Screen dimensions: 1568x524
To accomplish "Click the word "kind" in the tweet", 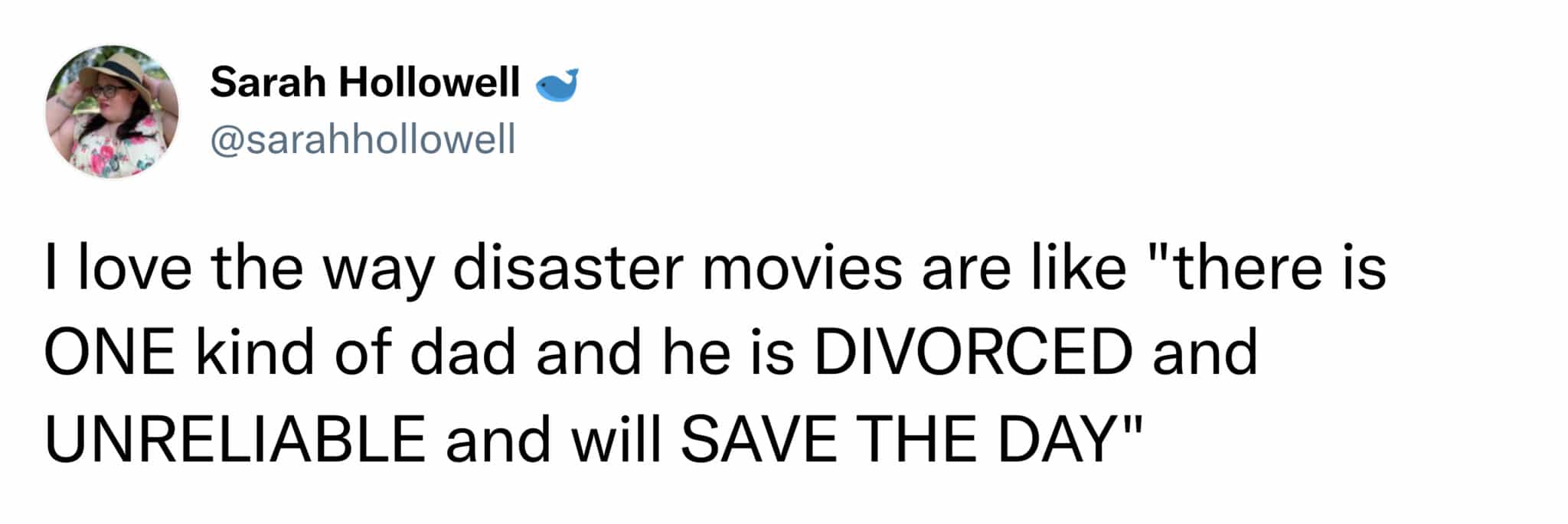I will coord(255,352).
